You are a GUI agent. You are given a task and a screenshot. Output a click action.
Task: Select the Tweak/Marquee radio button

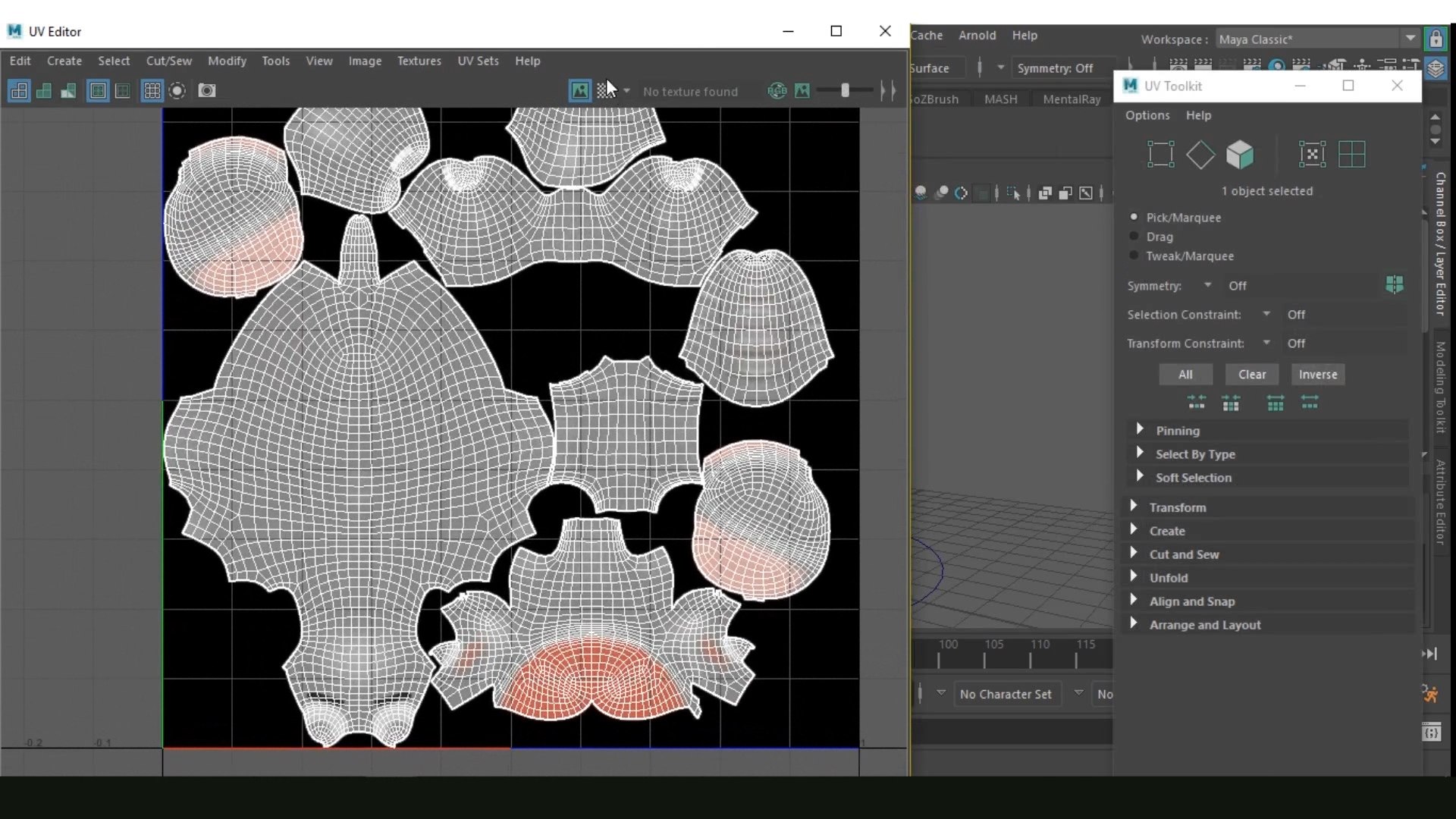coord(1134,256)
